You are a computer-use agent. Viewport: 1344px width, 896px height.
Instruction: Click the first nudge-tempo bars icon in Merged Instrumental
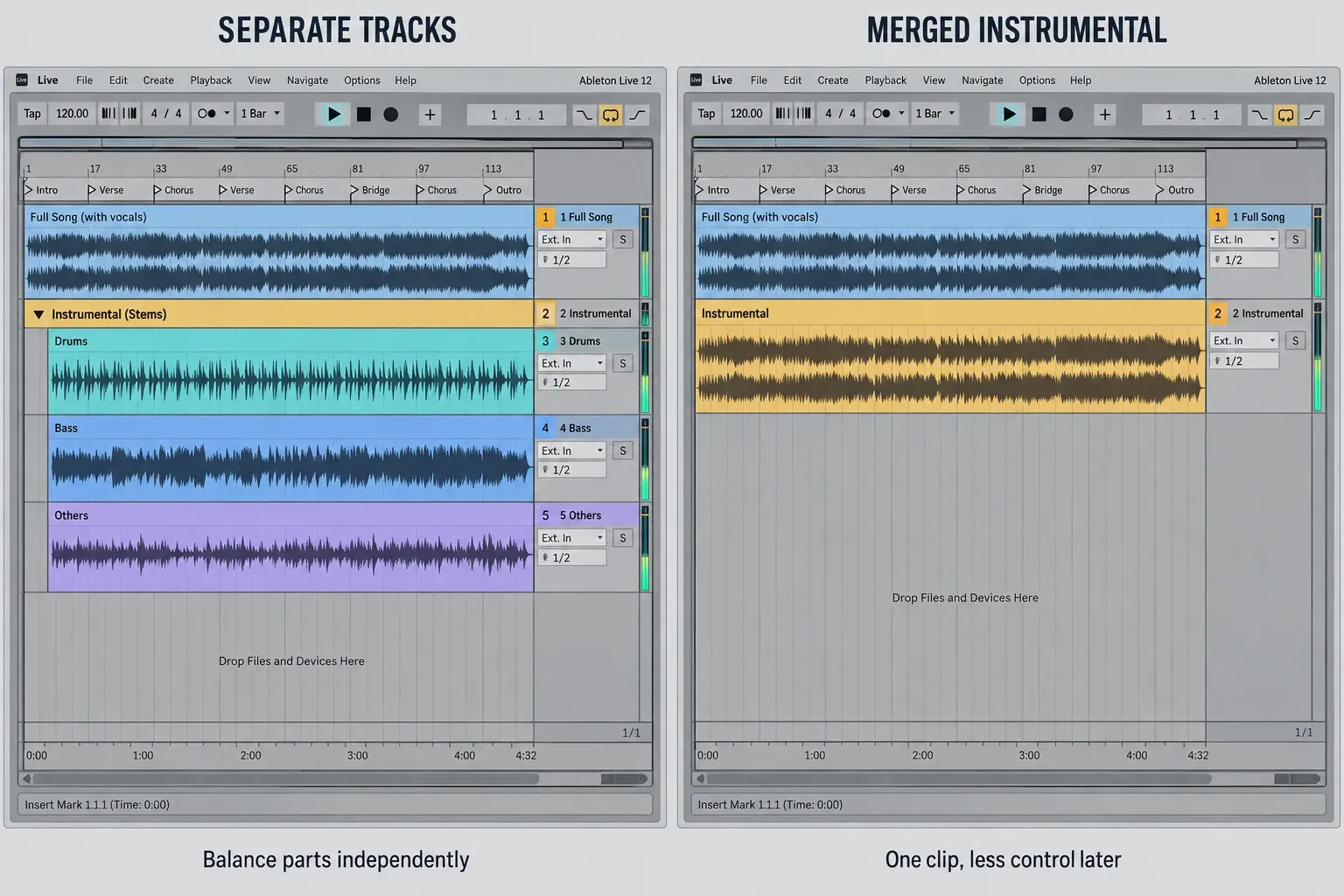click(783, 114)
